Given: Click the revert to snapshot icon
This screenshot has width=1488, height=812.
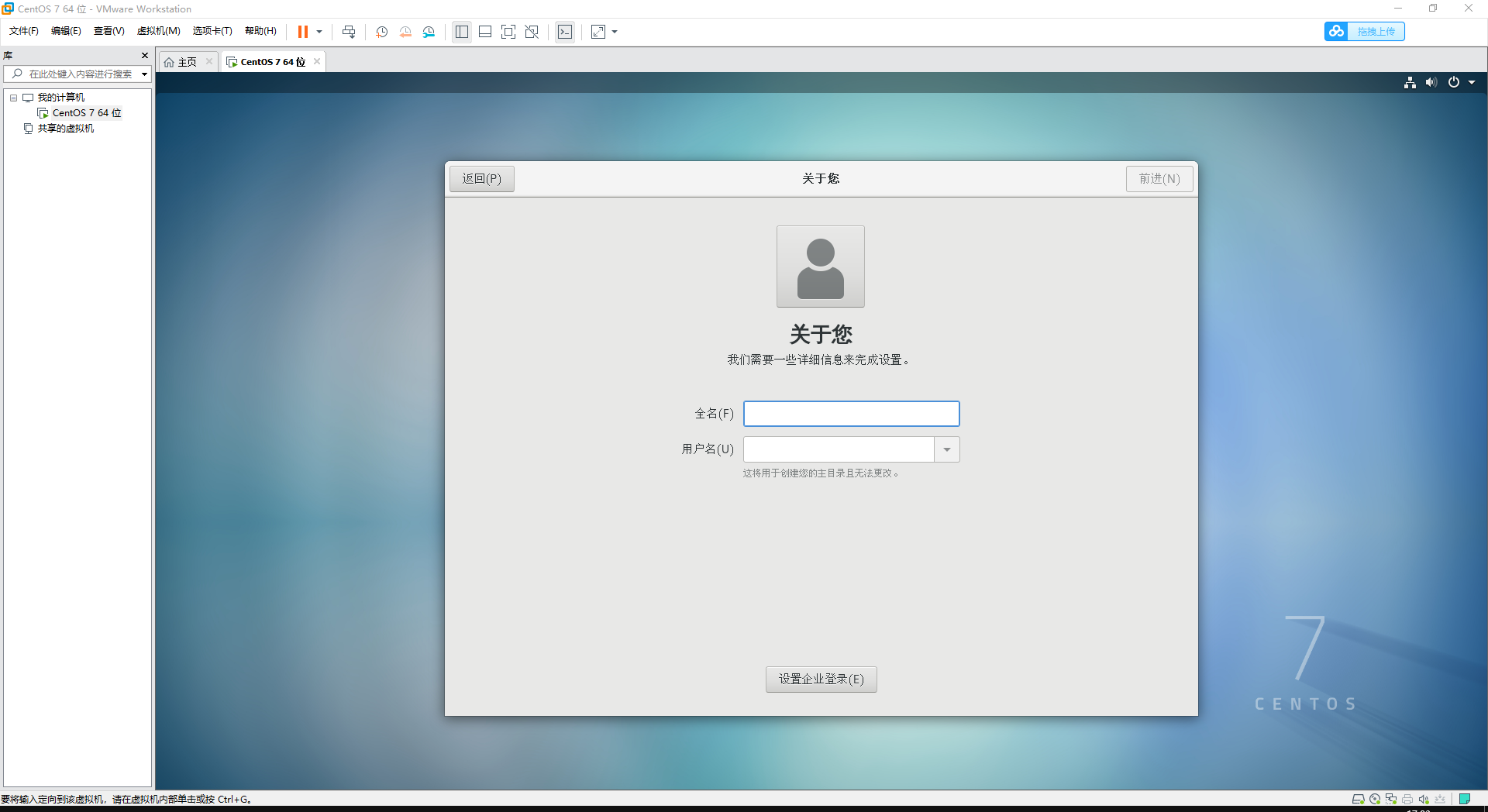Looking at the screenshot, I should 405,32.
